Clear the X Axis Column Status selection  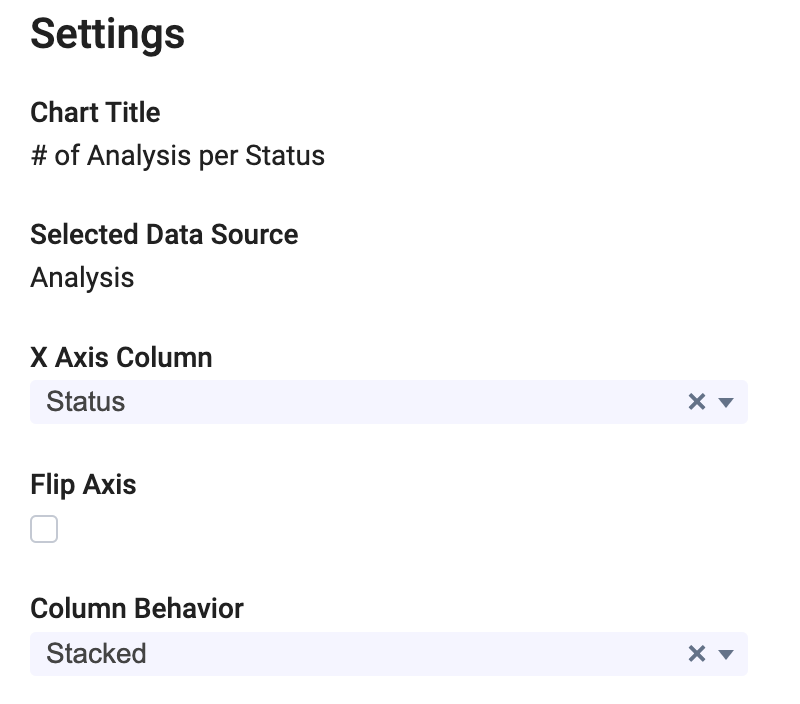coord(697,402)
